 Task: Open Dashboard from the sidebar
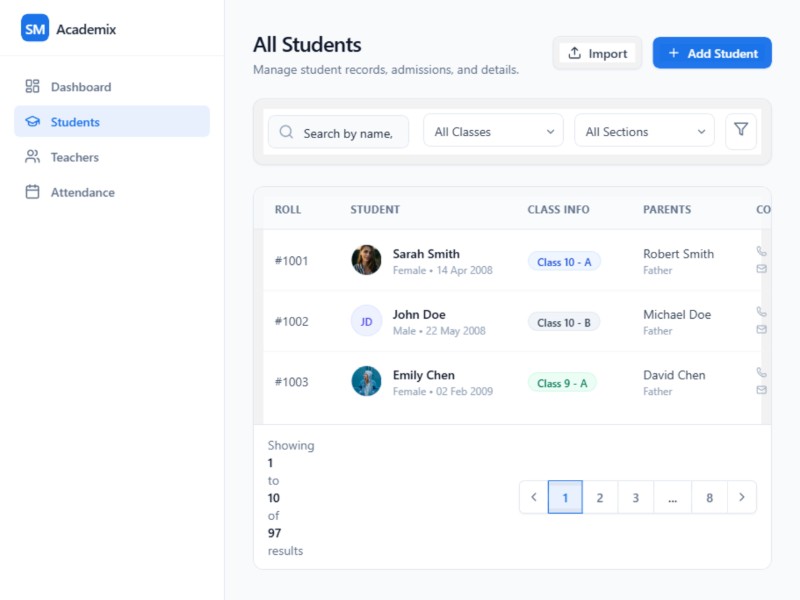81,87
